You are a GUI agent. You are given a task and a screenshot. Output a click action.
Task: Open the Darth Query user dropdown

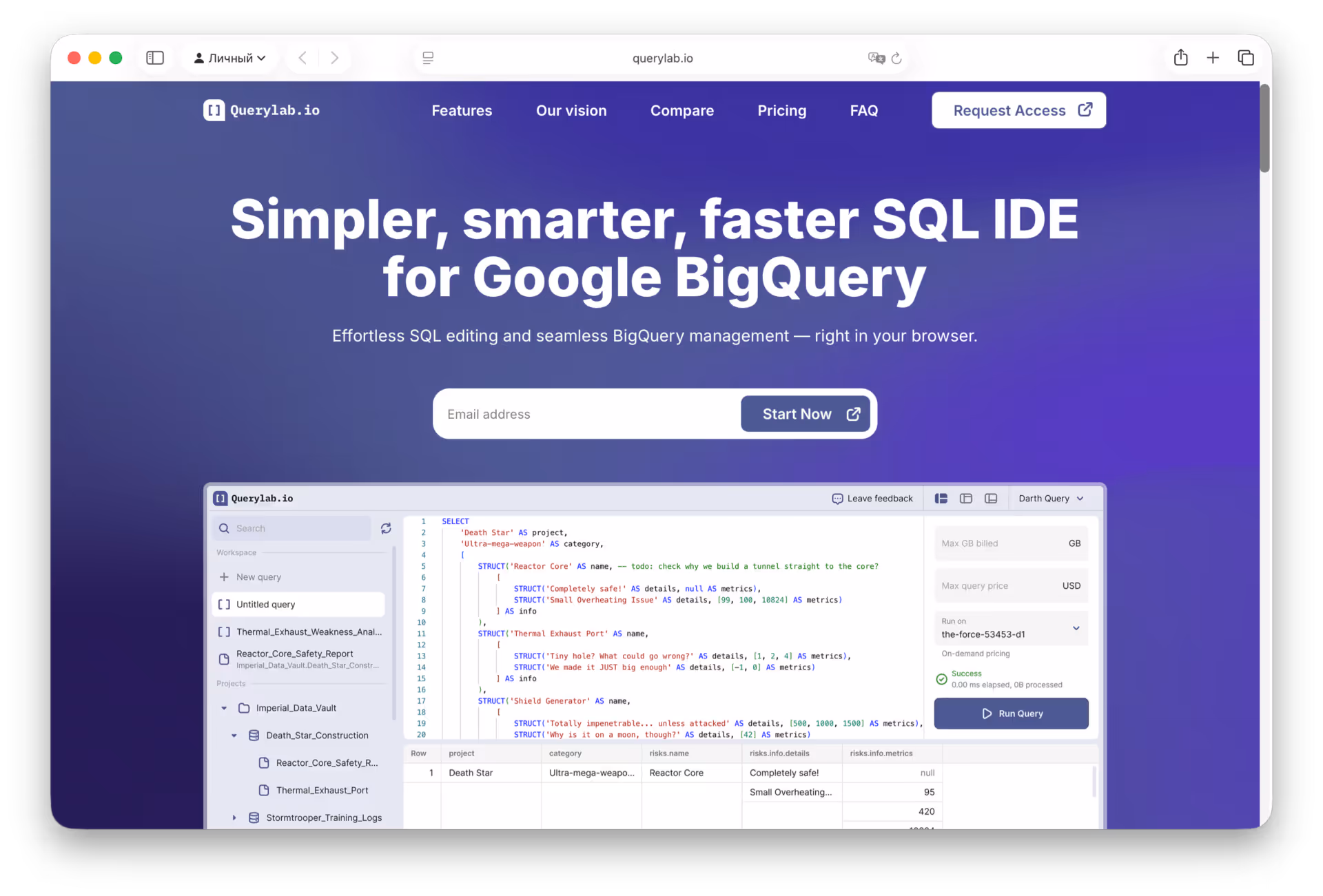click(x=1051, y=499)
